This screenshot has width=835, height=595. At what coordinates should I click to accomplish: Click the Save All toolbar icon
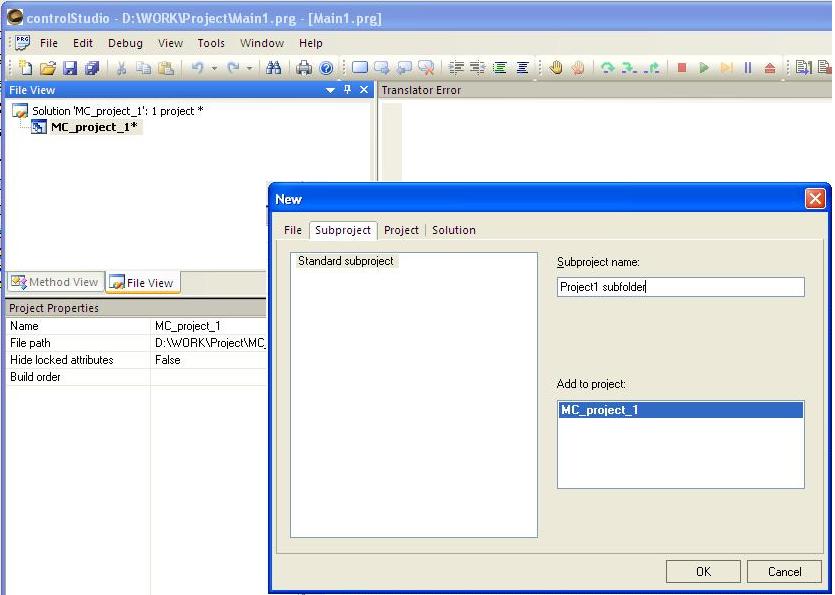coord(92,68)
